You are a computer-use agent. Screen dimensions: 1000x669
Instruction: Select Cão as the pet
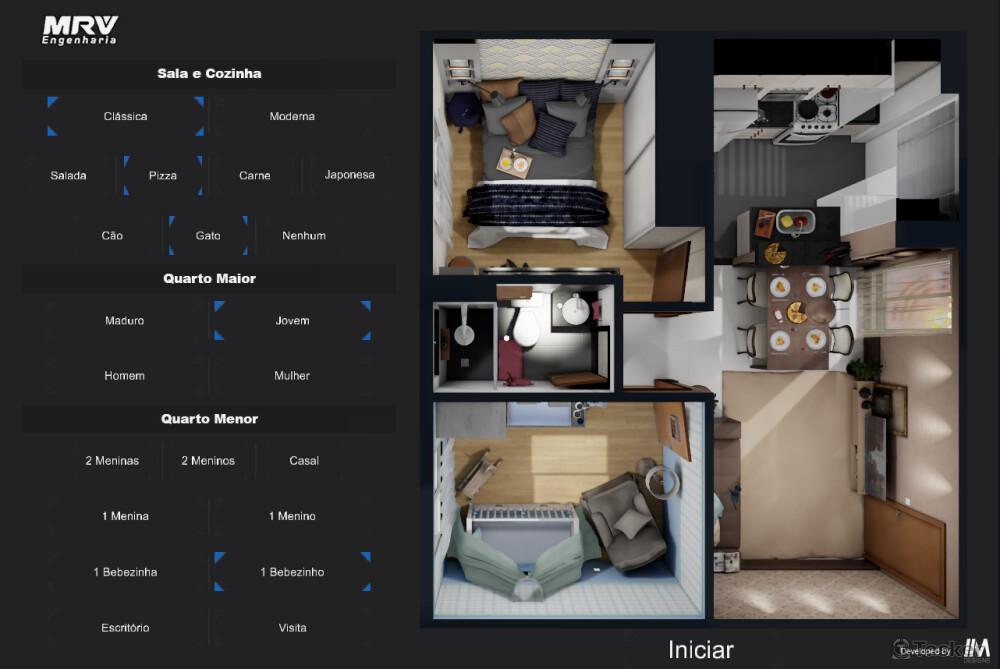[x=112, y=236]
